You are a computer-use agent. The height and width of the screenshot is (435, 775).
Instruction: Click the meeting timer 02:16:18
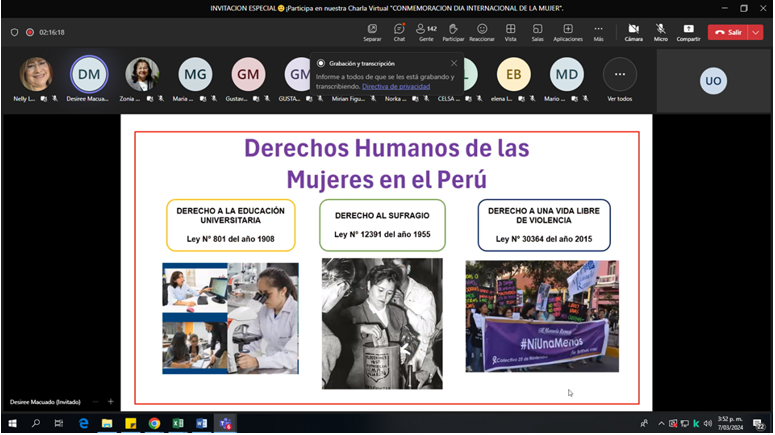[52, 32]
